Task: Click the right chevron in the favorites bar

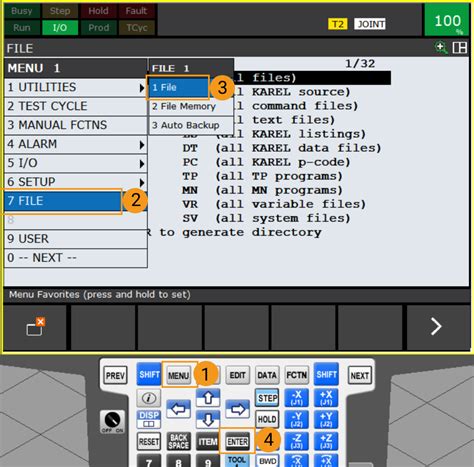Action: click(x=436, y=326)
